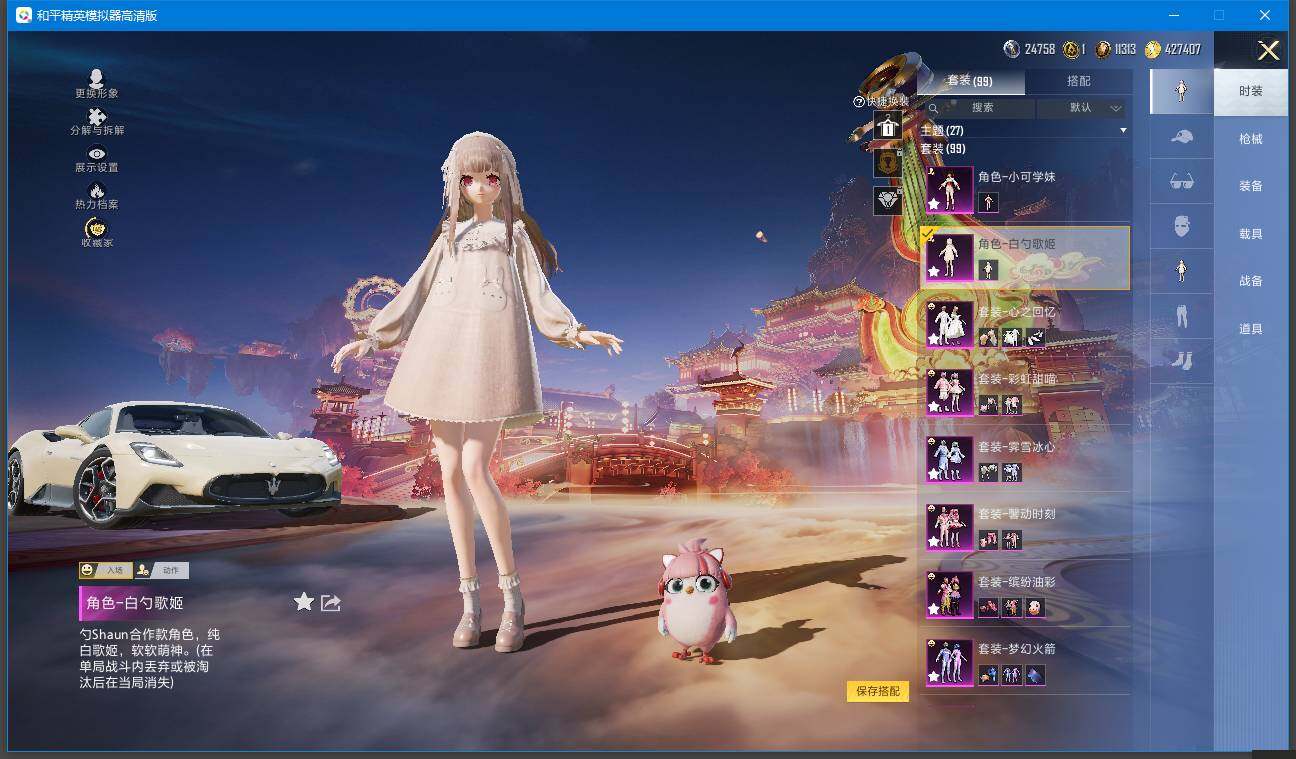1296x759 pixels.
Task: Click the currency icon beside 11313
Action: (x=1102, y=49)
